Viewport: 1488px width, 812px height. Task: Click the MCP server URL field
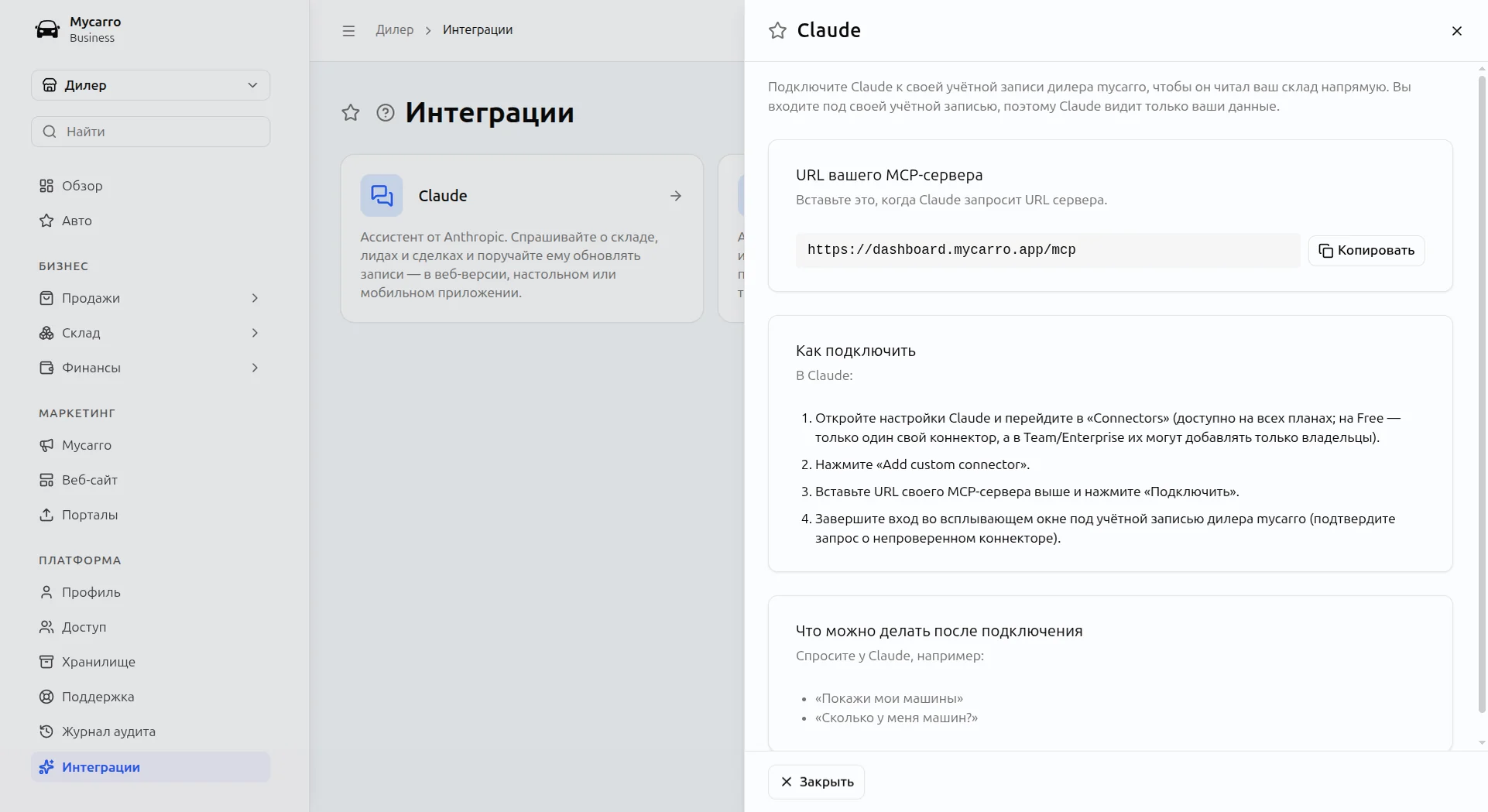coord(1047,250)
